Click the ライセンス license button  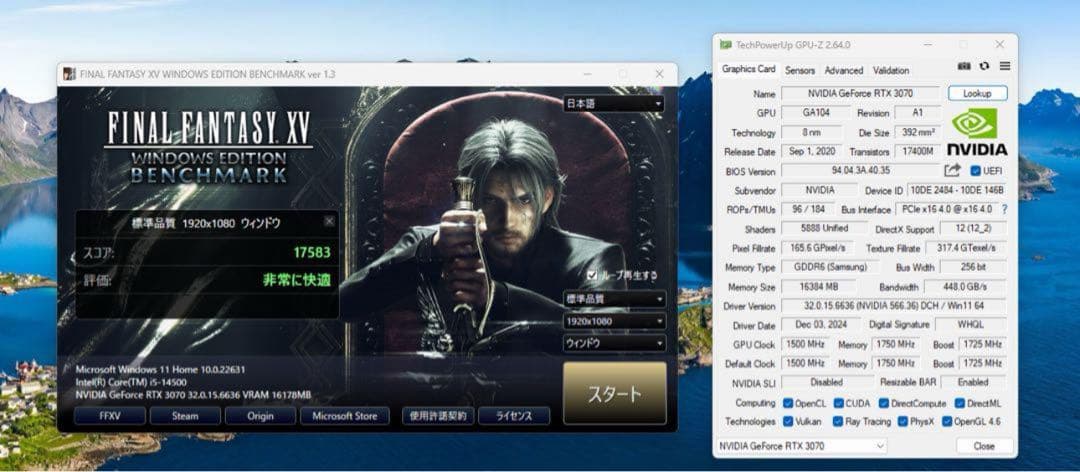tap(514, 415)
